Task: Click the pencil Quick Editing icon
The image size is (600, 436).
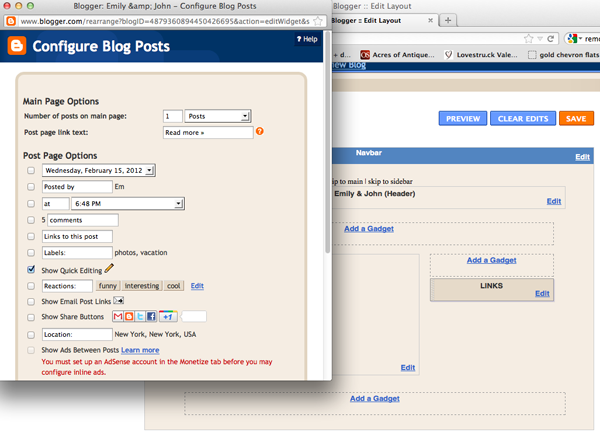Action: pyautogui.click(x=109, y=268)
